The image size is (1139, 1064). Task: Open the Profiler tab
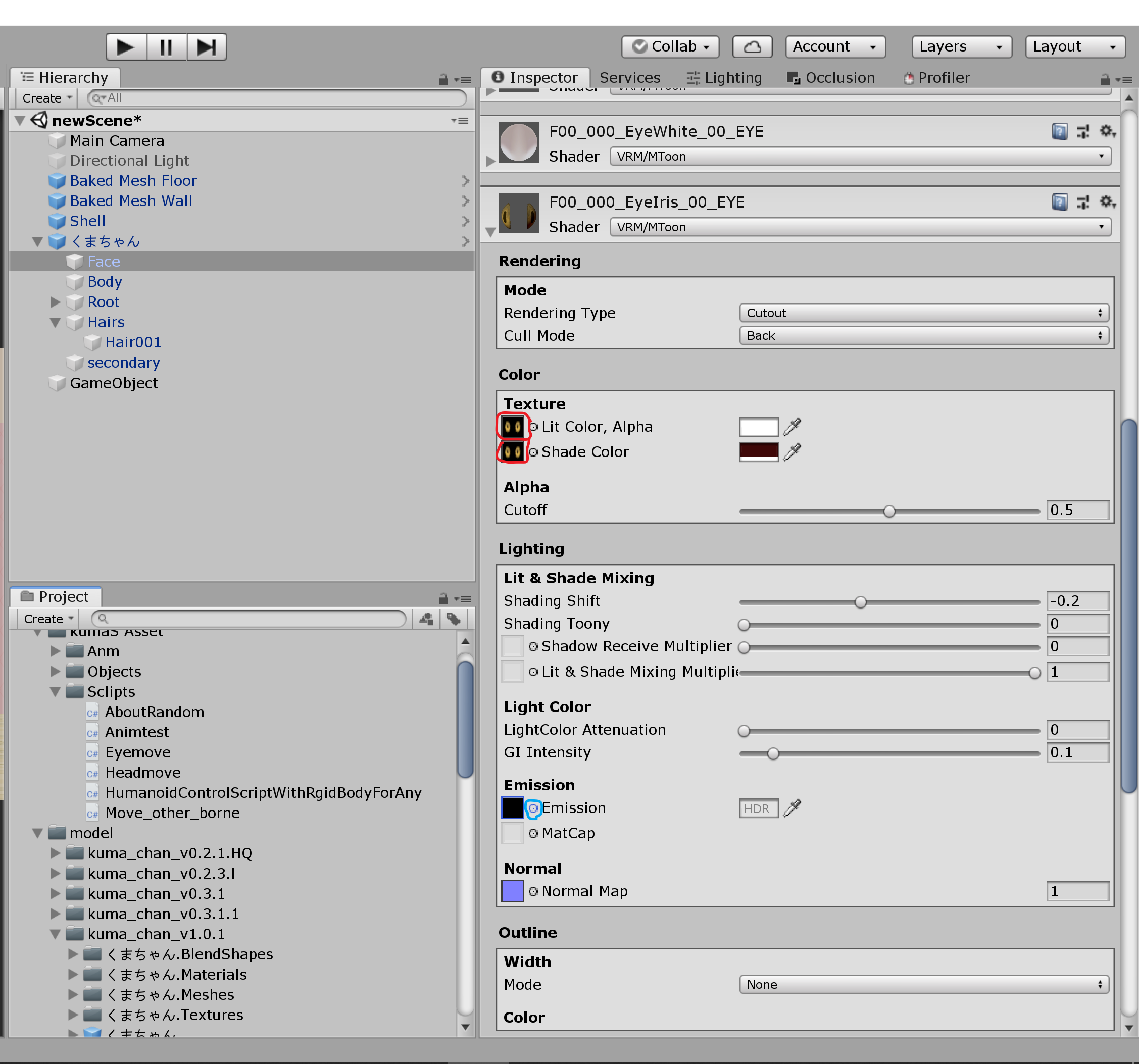point(936,78)
